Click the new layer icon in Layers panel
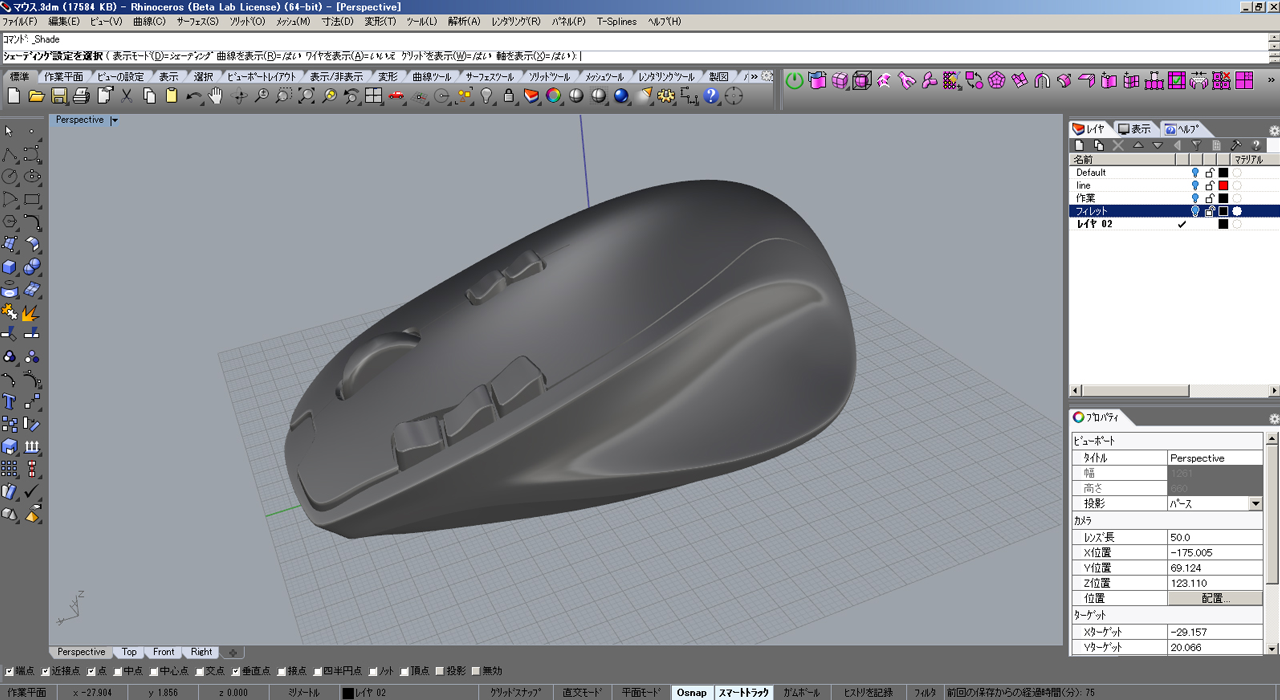The width and height of the screenshot is (1280, 700). 1079,145
